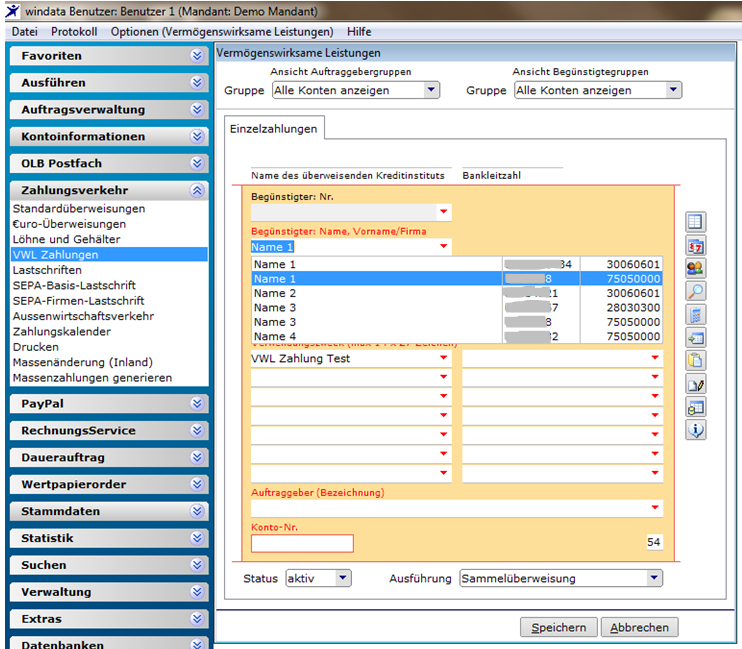The image size is (742, 649).
Task: Select Name 4 row in dropdown list
Action: [457, 336]
